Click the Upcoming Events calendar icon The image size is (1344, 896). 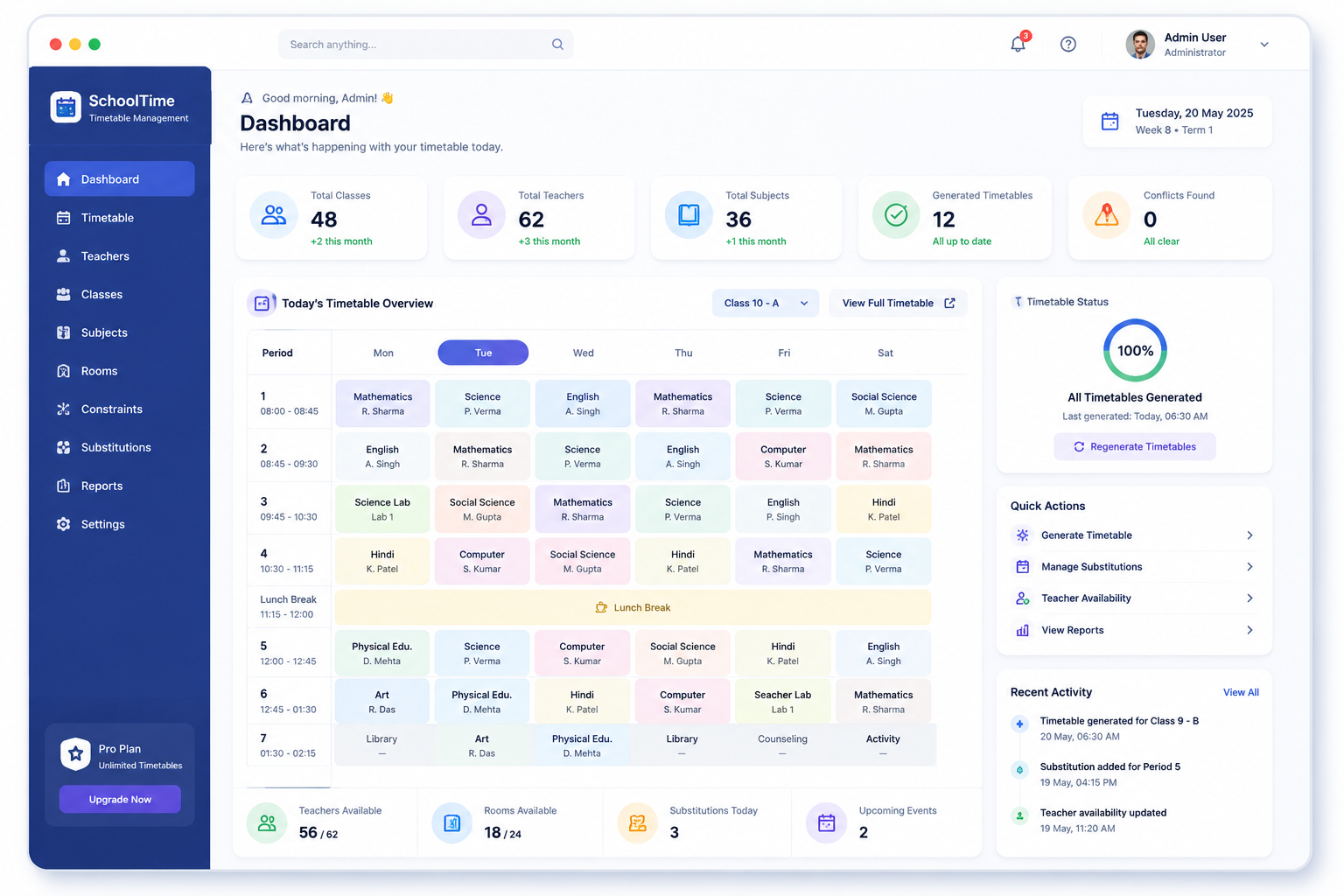pos(827,823)
